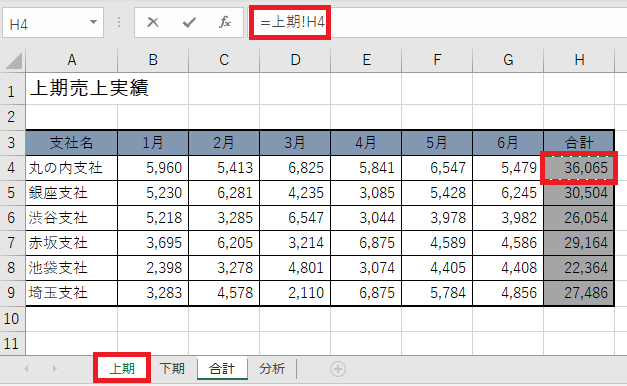
Task: Select cell with value 5,784
Action: tap(437, 293)
